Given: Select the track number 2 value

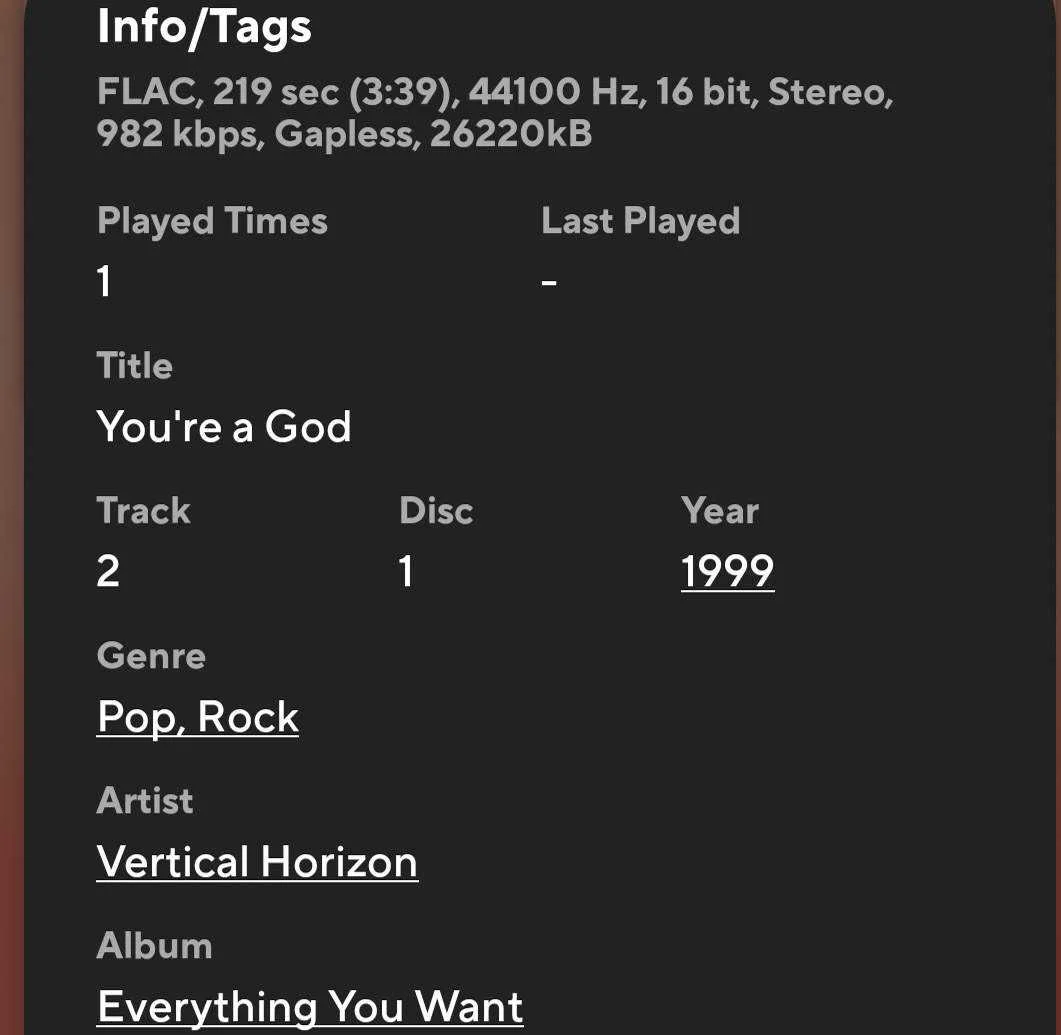Looking at the screenshot, I should coord(108,572).
